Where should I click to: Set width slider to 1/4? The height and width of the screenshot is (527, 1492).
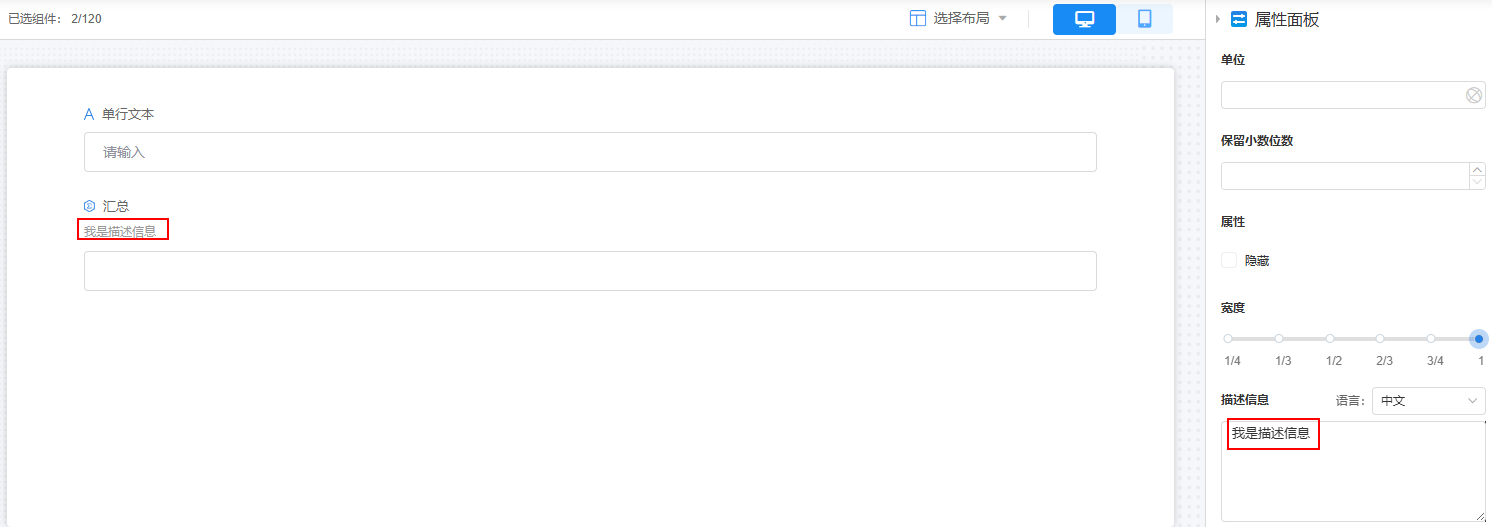(x=1228, y=339)
